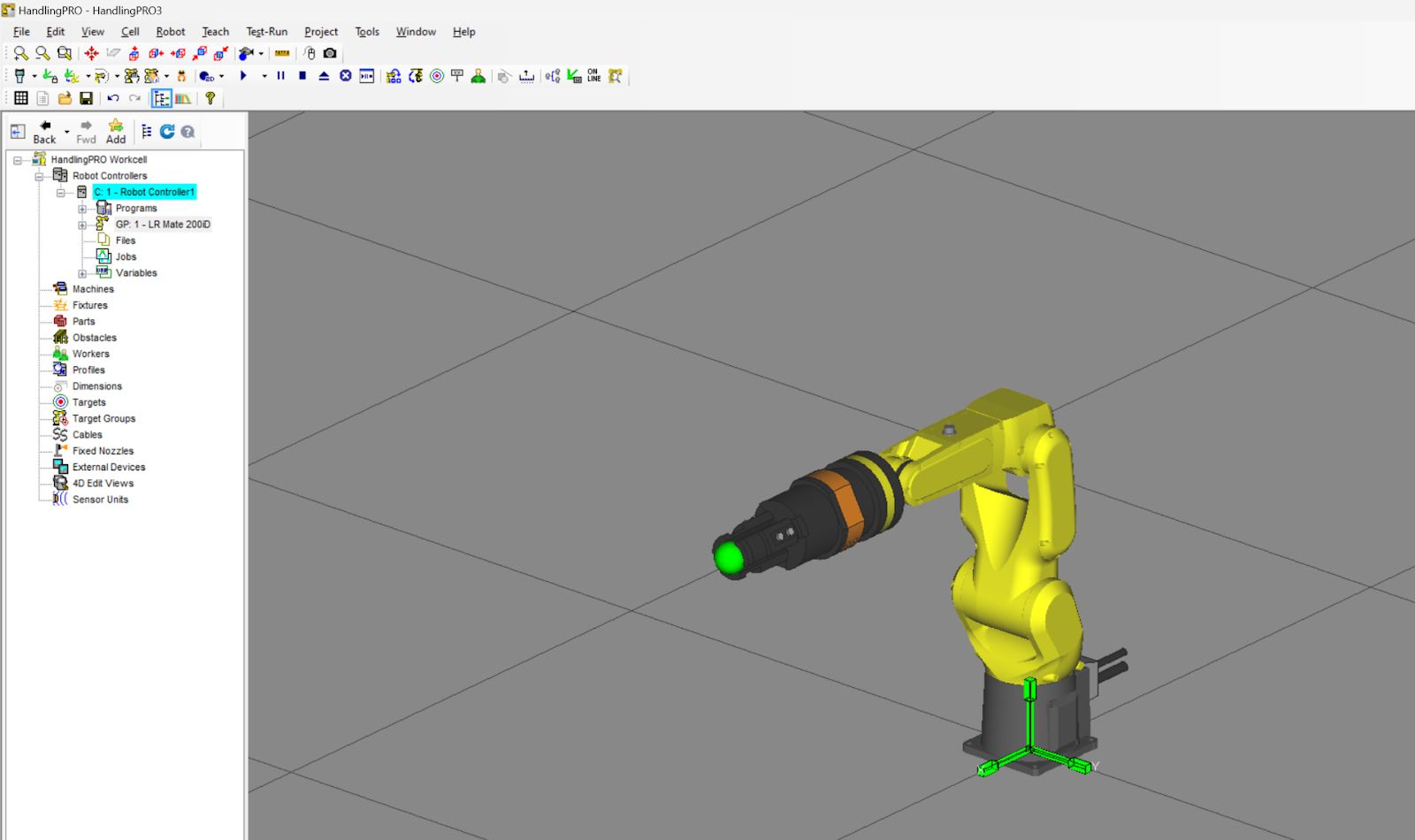Click the top view cube icon
The image size is (1415, 840).
(134, 53)
